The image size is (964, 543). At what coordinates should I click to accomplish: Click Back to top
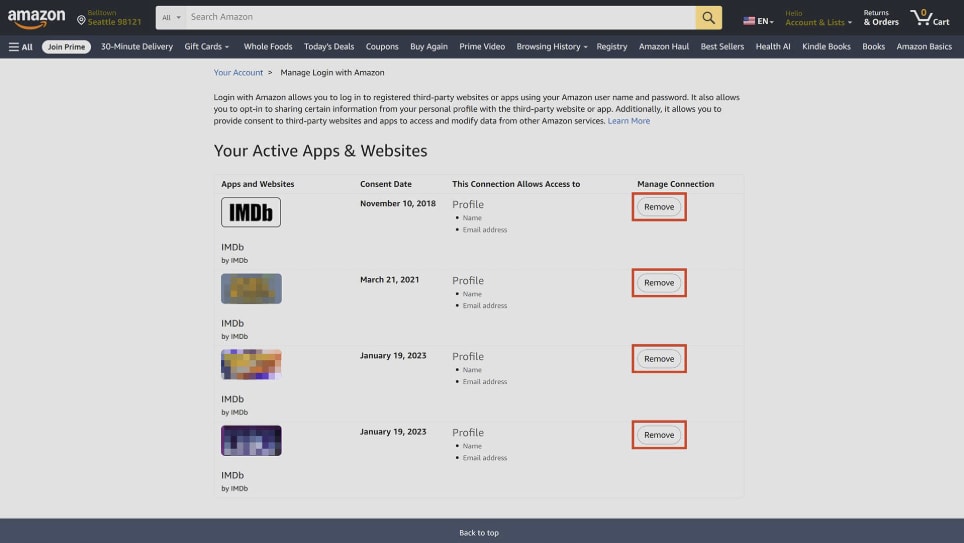(x=479, y=533)
